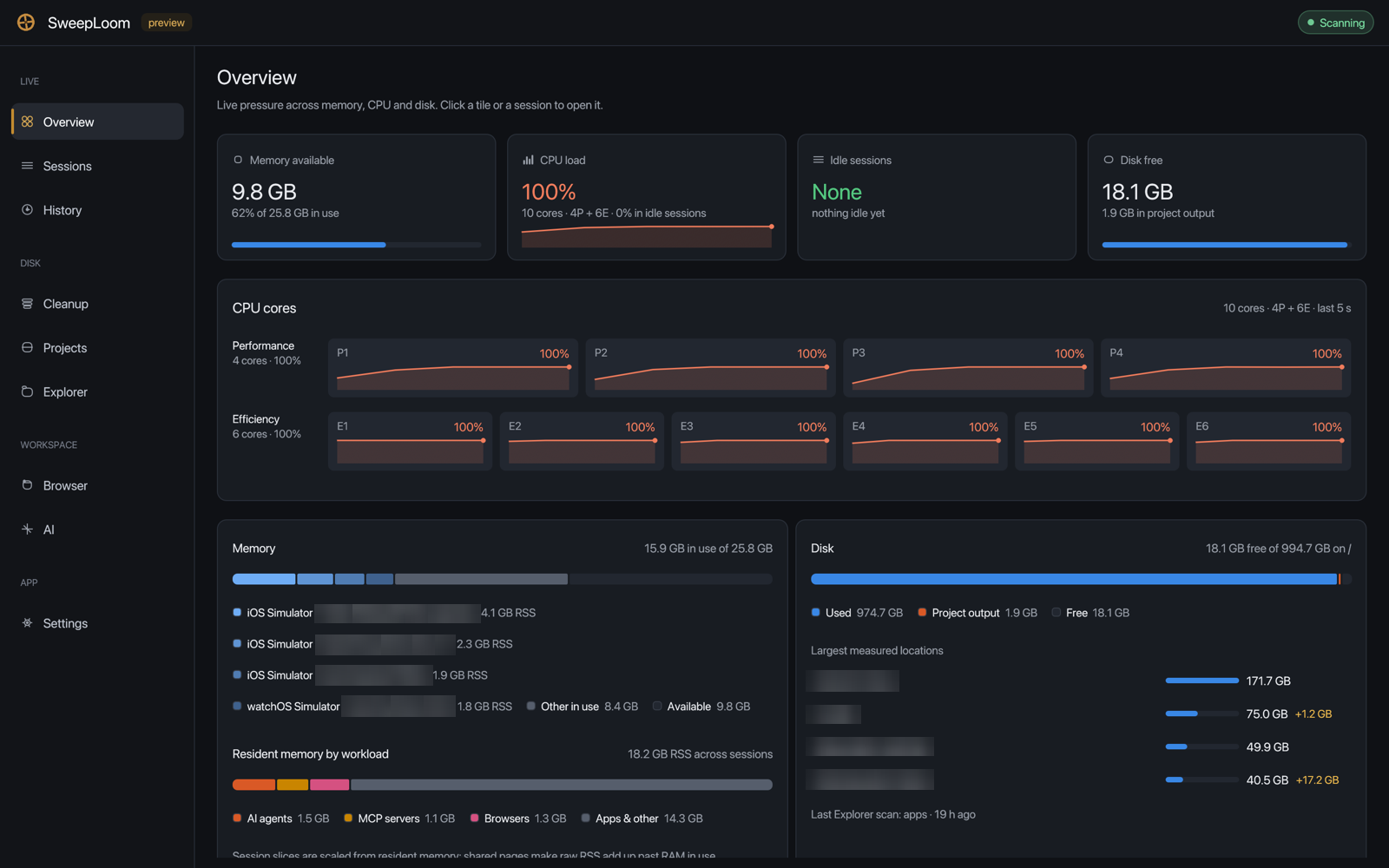
Task: Click the CPU load bars icon
Action: point(528,160)
